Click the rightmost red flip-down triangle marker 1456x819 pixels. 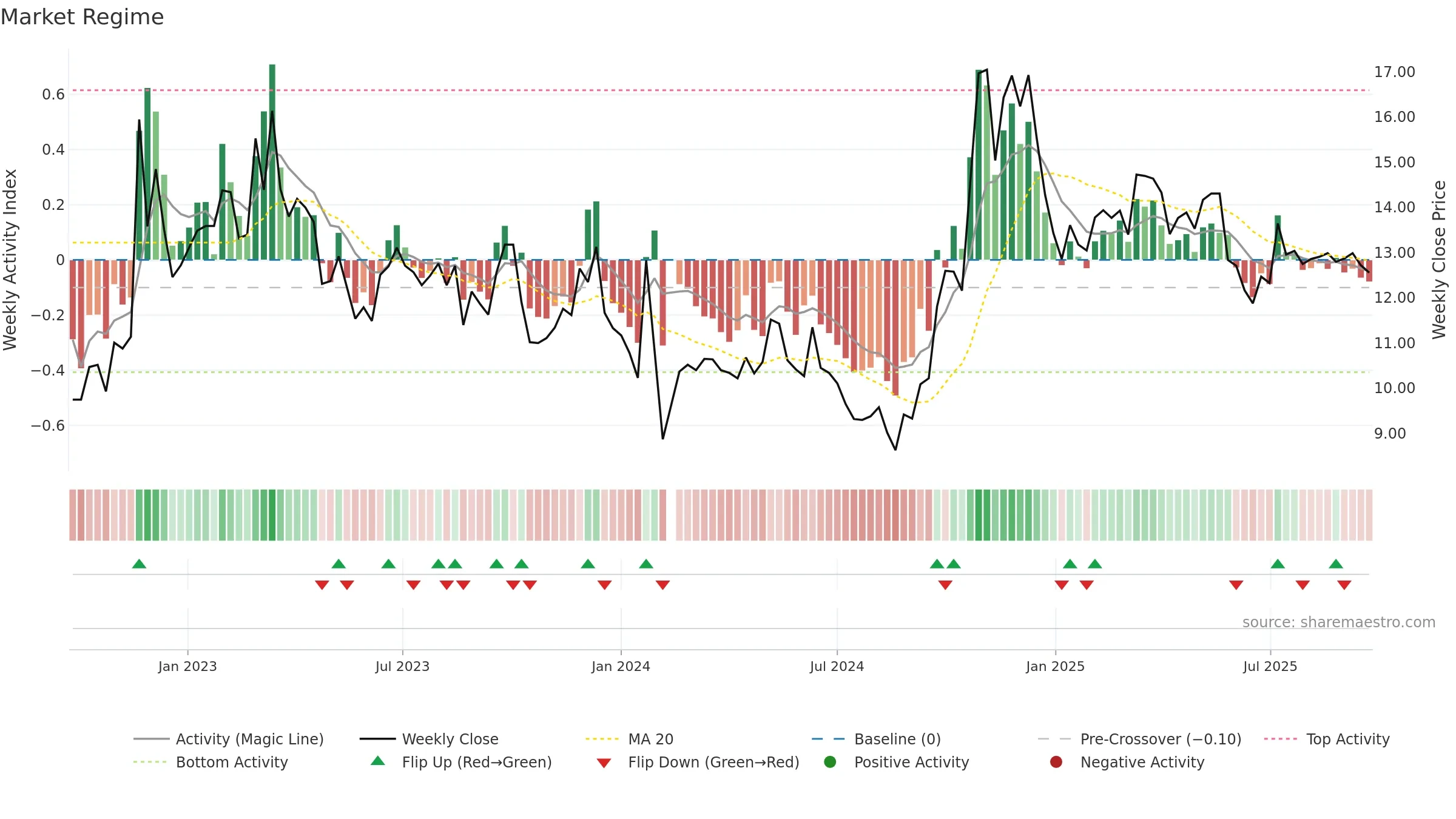click(1344, 585)
